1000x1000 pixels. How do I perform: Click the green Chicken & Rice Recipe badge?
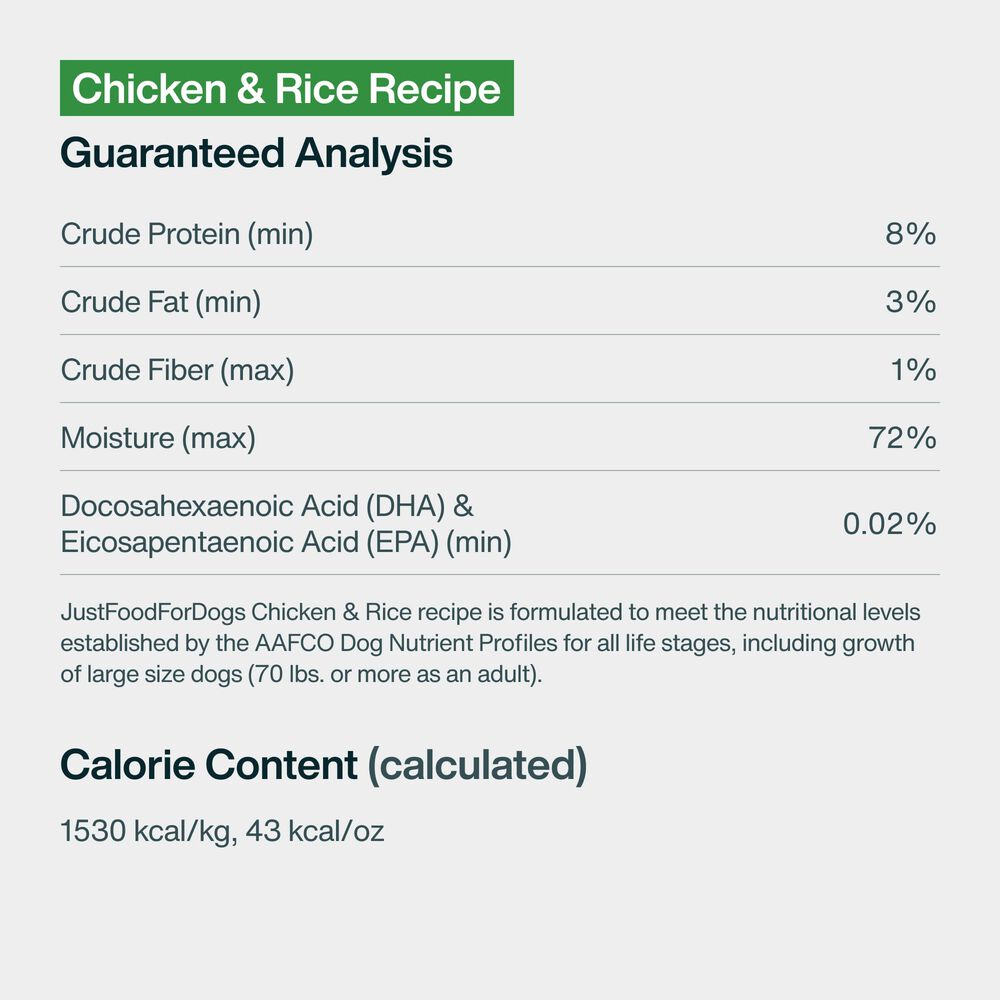(286, 89)
